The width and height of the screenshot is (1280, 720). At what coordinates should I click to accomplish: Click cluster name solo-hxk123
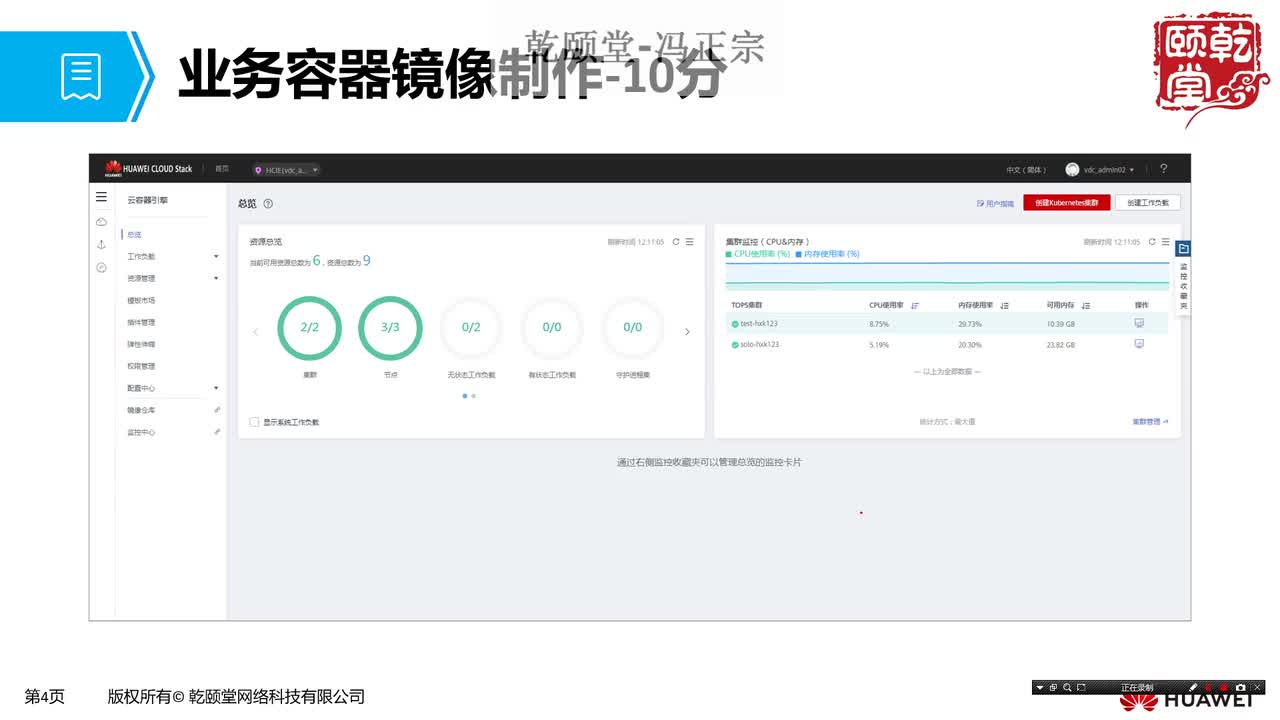pos(759,344)
